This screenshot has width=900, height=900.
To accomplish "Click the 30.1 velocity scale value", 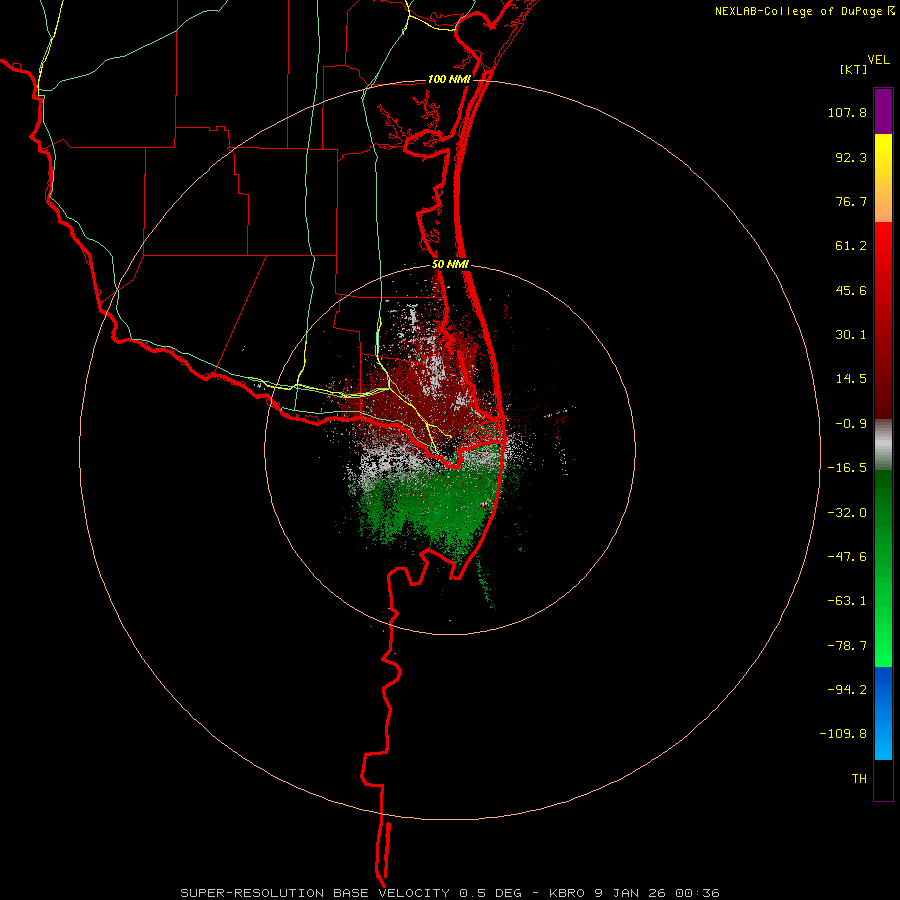I will (x=851, y=335).
